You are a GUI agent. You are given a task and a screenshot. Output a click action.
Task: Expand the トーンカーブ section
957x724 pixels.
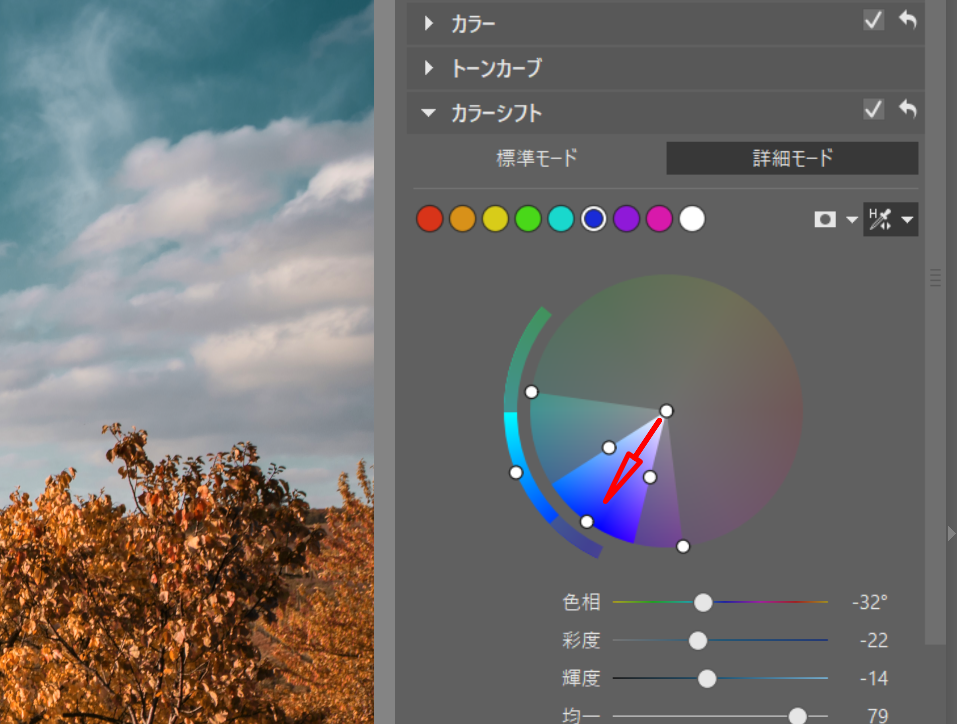click(429, 68)
